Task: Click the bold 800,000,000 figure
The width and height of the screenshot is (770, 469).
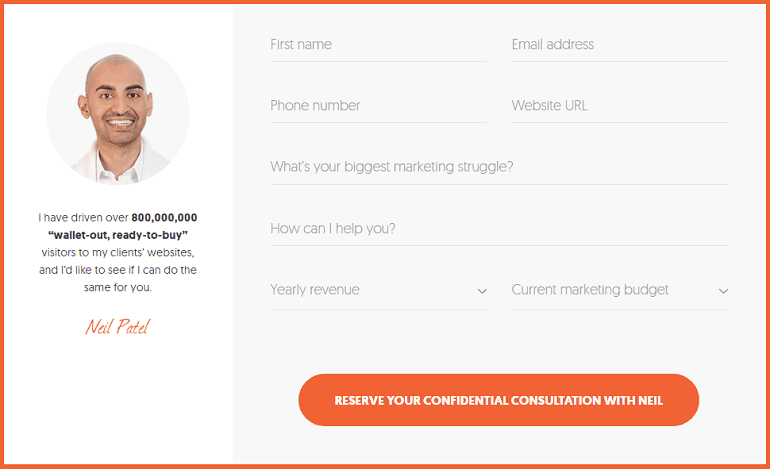Action: click(x=165, y=218)
